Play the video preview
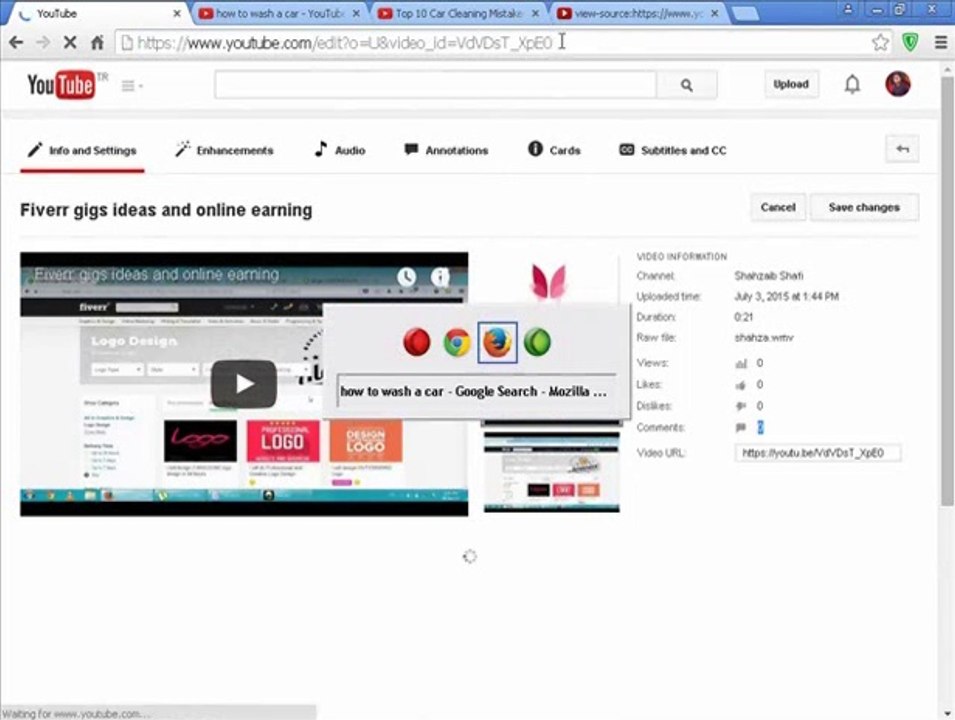This screenshot has width=955, height=720. point(244,384)
